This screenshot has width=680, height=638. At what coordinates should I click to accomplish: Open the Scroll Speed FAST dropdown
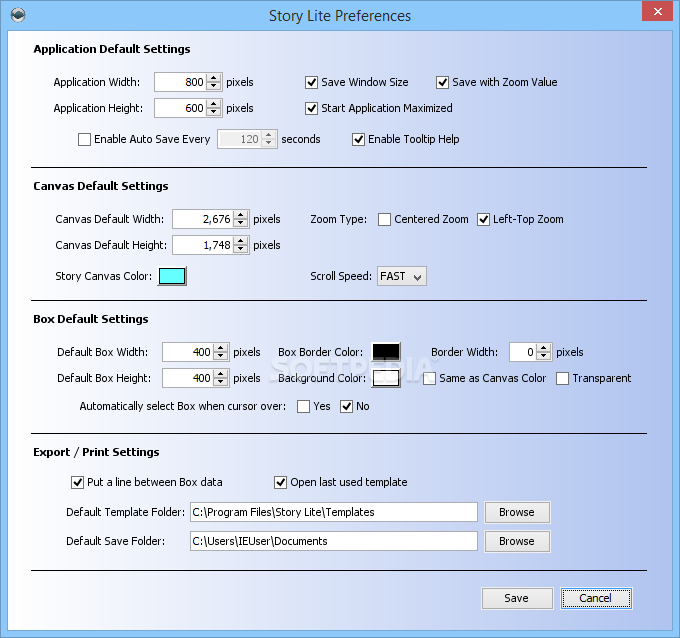[x=402, y=276]
